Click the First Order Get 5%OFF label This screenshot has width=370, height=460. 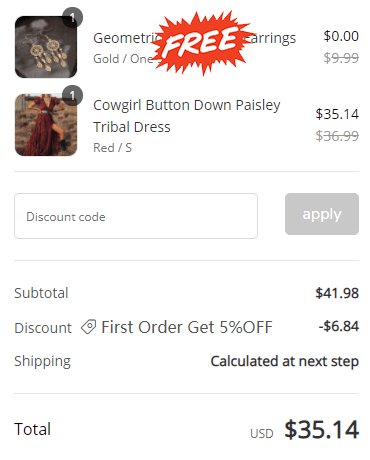click(x=187, y=327)
